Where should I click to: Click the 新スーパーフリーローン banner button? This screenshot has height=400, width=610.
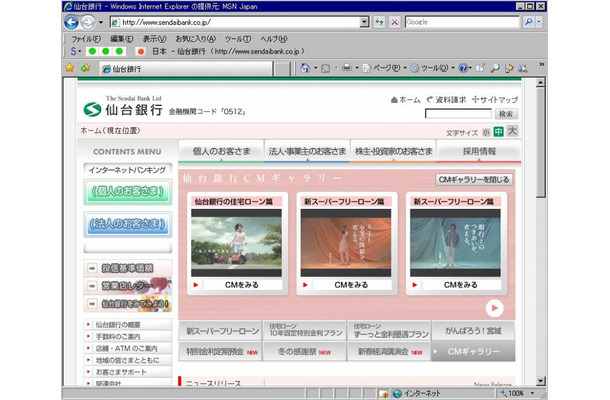[220, 331]
